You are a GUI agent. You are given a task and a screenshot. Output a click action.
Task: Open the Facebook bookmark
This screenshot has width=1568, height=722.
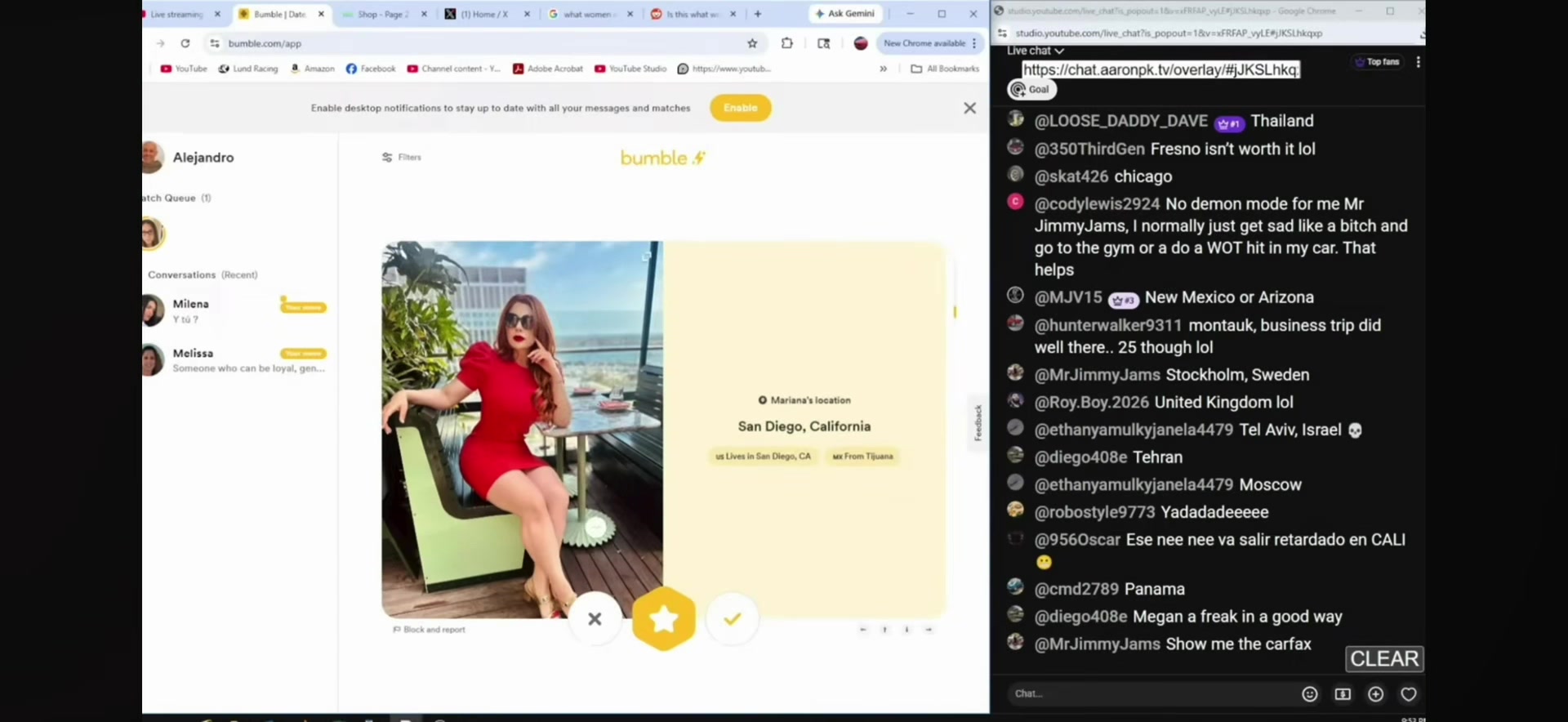point(371,69)
